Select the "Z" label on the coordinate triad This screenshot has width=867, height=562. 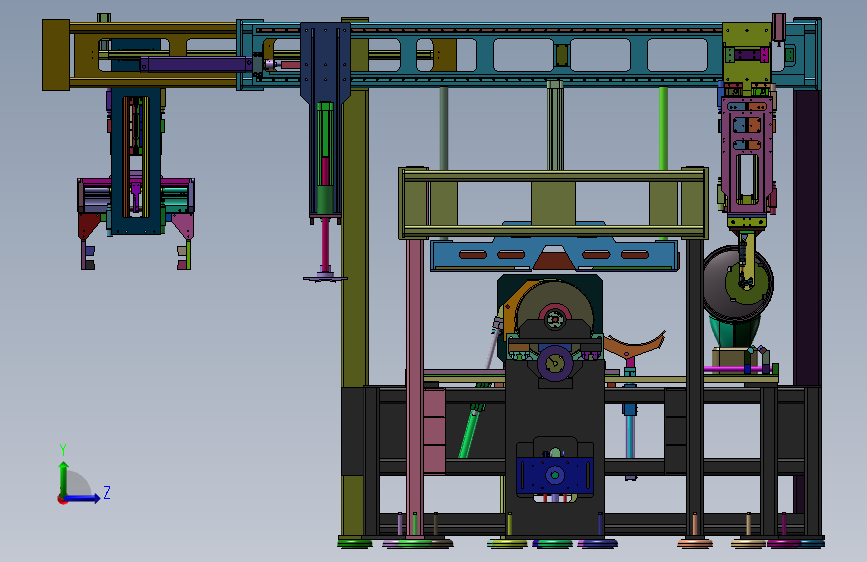[x=107, y=492]
